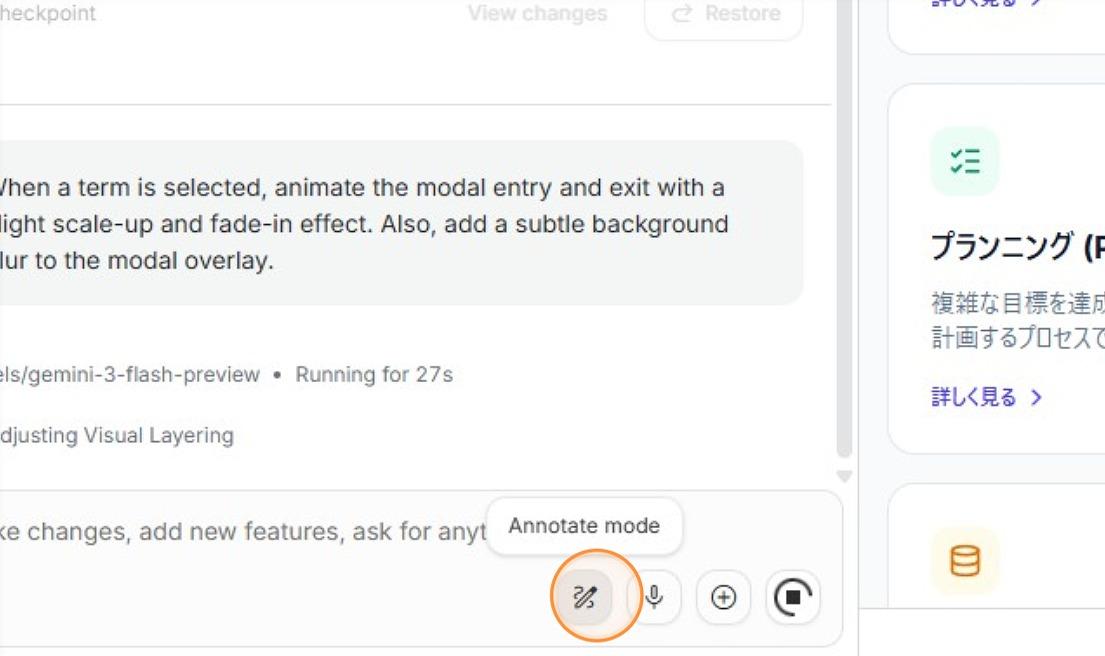1105x656 pixels.
Task: Click the modal animation request message bubble
Action: [x=400, y=224]
